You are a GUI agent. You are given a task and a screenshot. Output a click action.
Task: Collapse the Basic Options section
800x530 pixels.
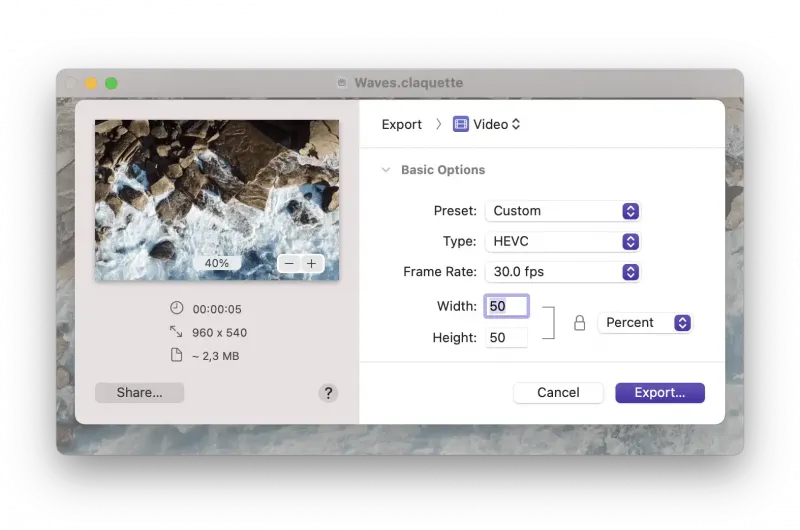[x=386, y=170]
